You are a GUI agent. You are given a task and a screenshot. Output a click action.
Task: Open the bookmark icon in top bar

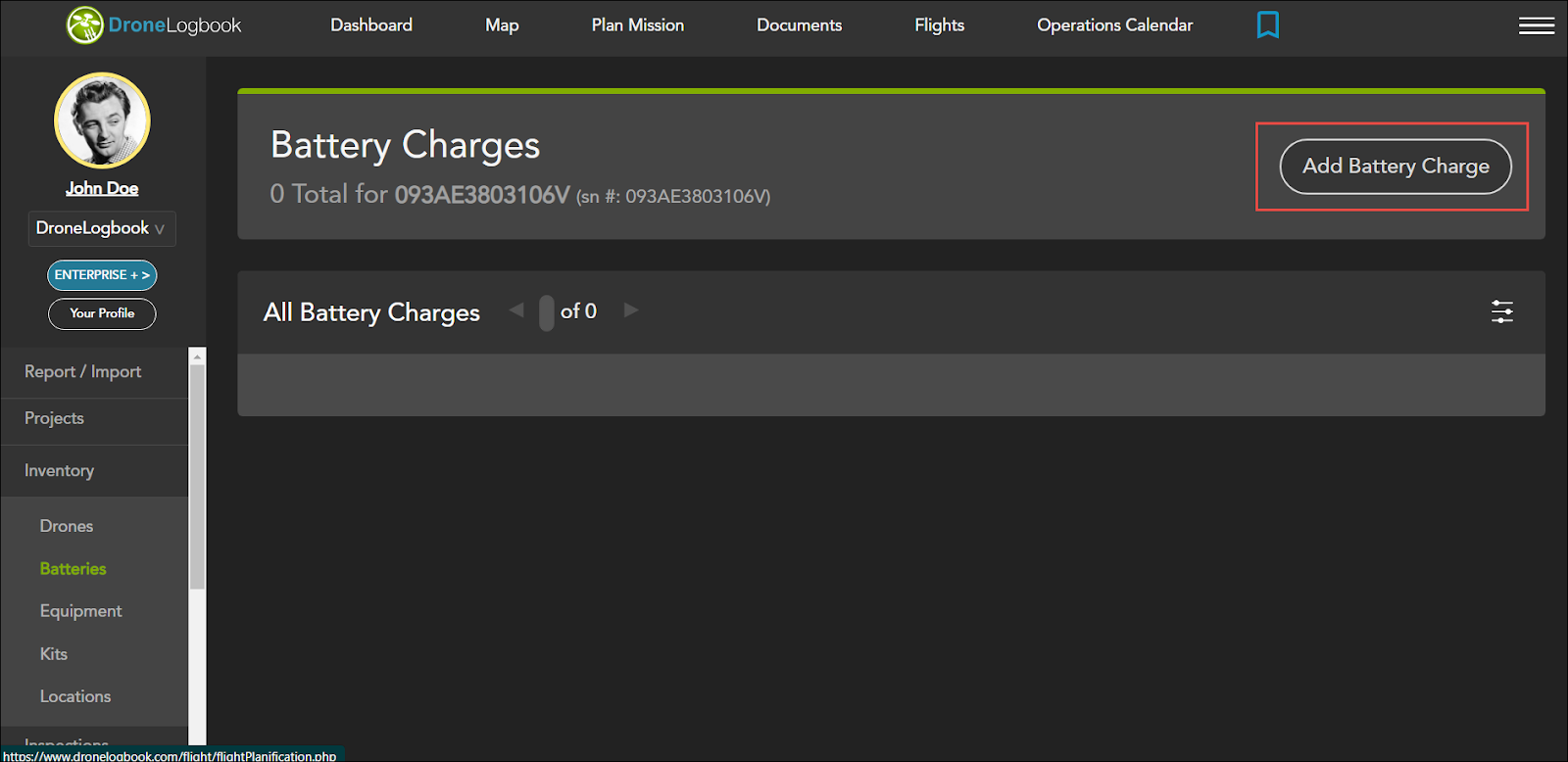(1268, 24)
